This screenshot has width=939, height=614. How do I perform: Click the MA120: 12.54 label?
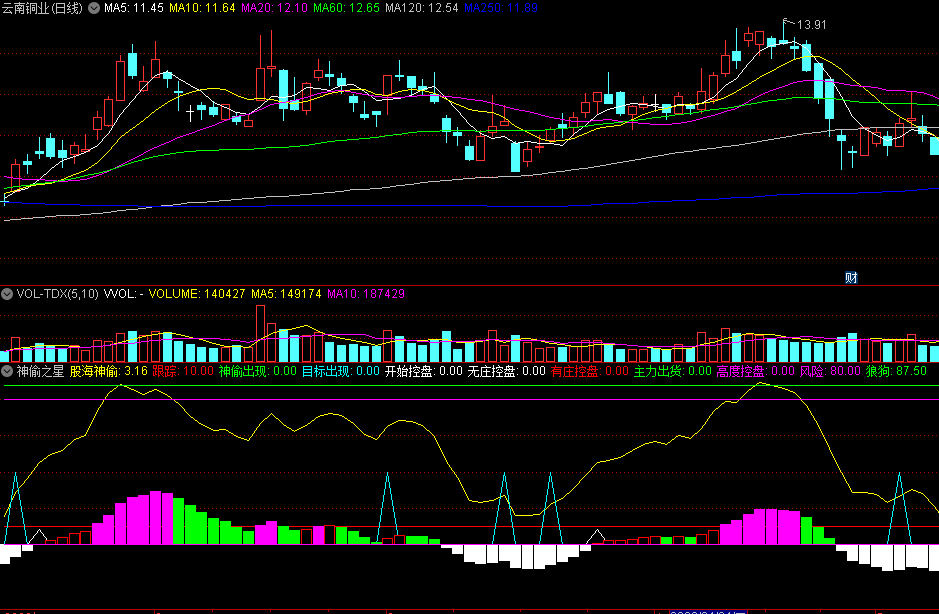pos(422,8)
